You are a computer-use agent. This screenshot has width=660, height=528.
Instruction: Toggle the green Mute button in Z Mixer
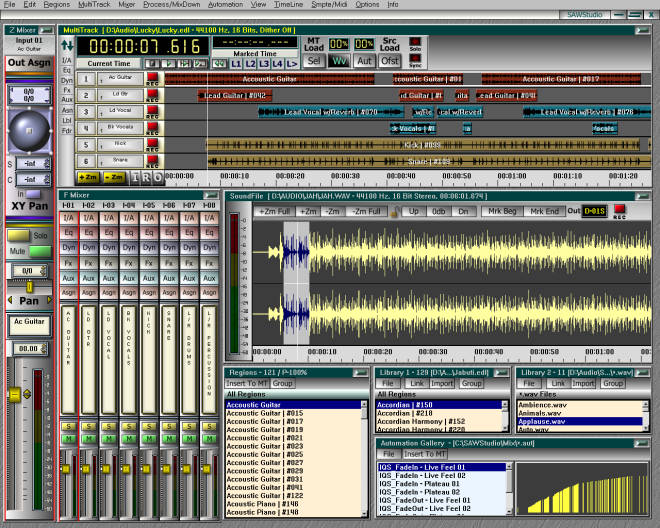click(x=39, y=251)
